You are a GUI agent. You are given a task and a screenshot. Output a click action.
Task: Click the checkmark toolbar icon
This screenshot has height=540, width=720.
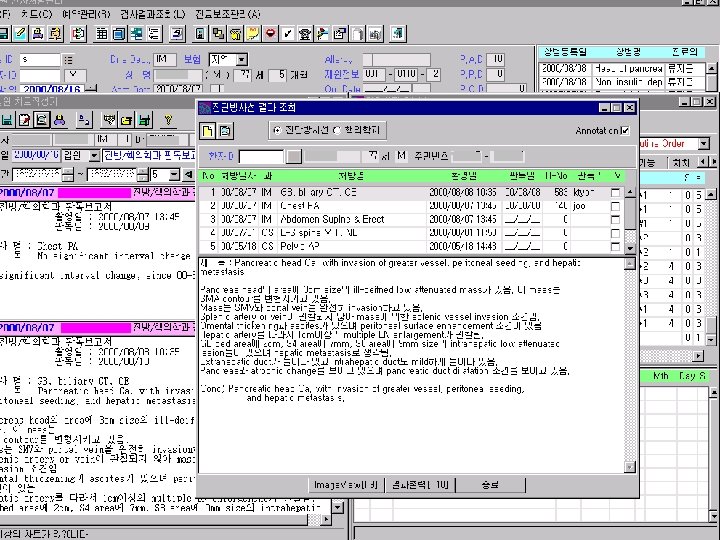[x=287, y=34]
